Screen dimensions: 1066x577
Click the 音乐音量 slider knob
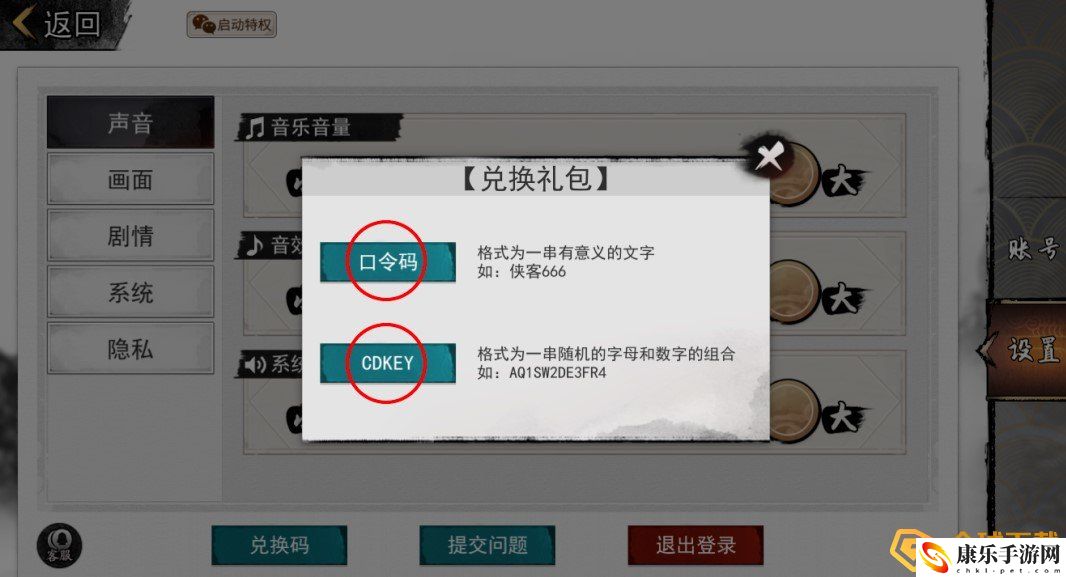click(x=794, y=175)
